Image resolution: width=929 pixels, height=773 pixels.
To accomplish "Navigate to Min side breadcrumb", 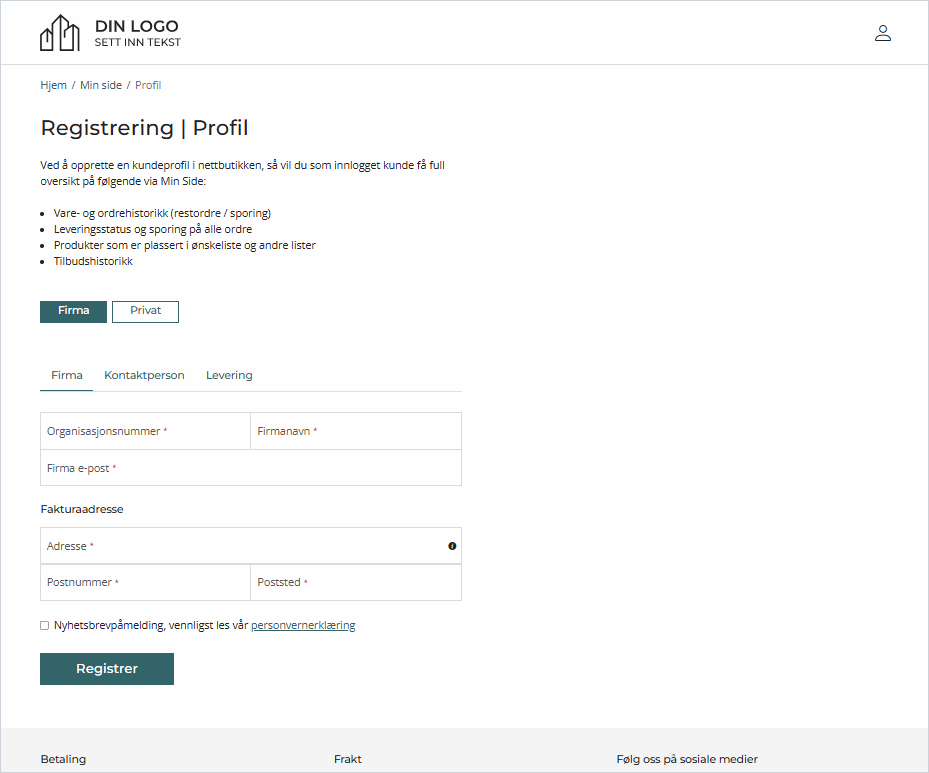I will [101, 85].
